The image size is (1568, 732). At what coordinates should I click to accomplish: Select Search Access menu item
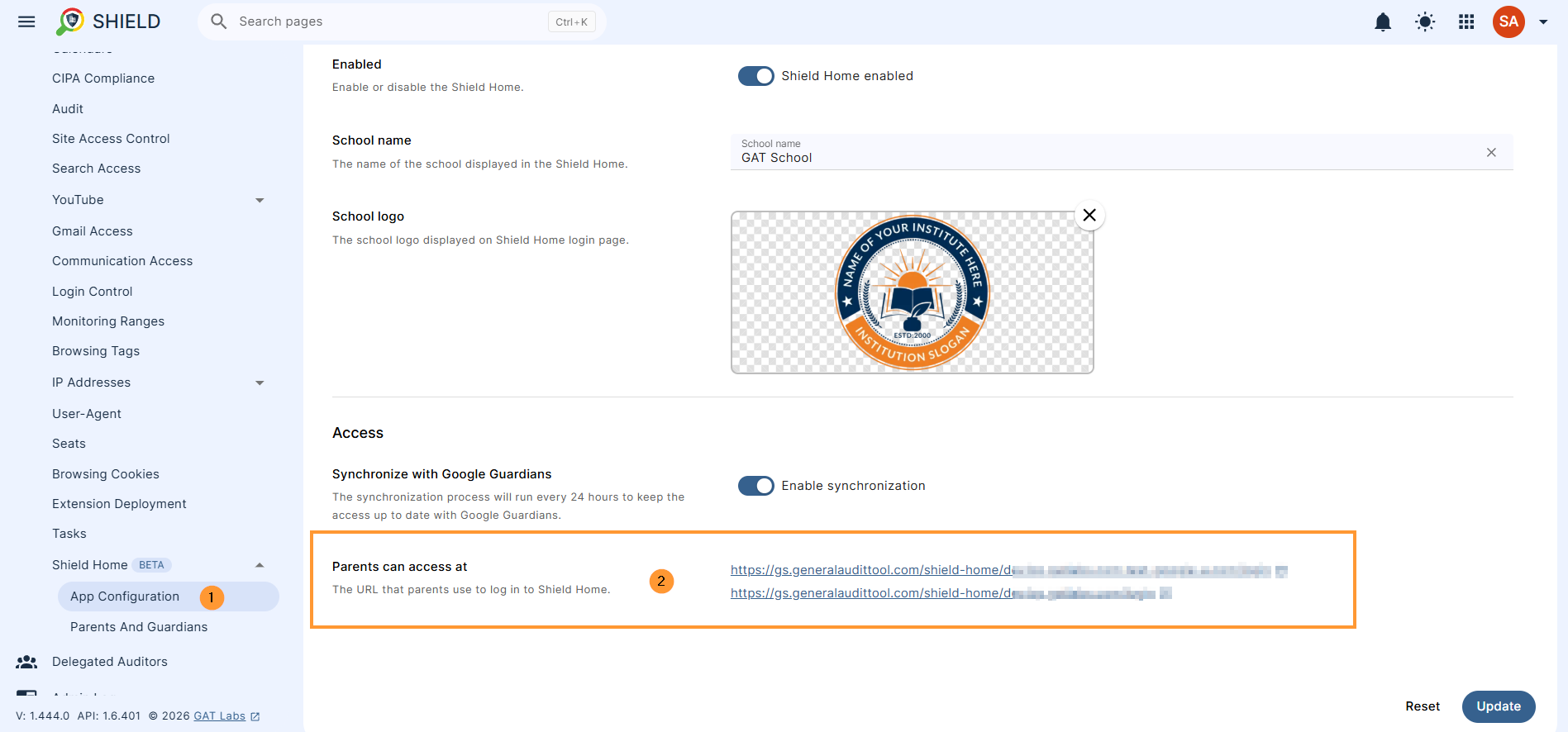96,169
